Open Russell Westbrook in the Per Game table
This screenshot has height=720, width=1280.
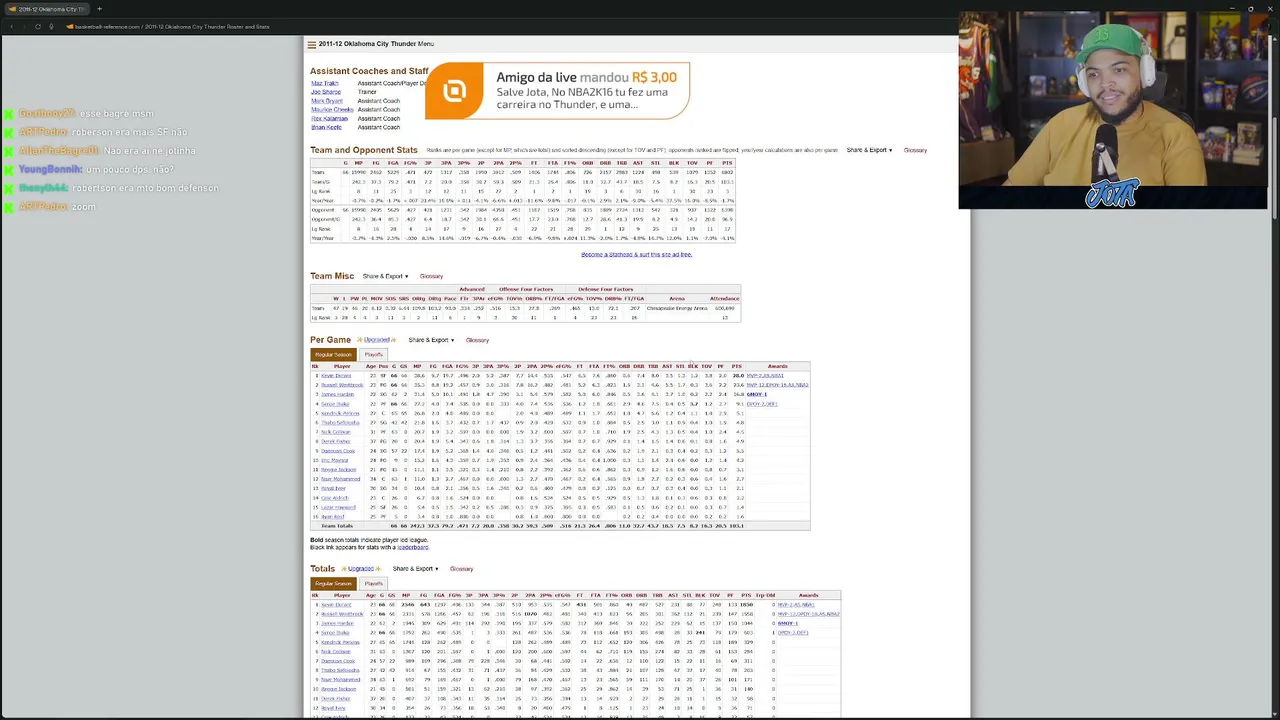click(x=342, y=385)
